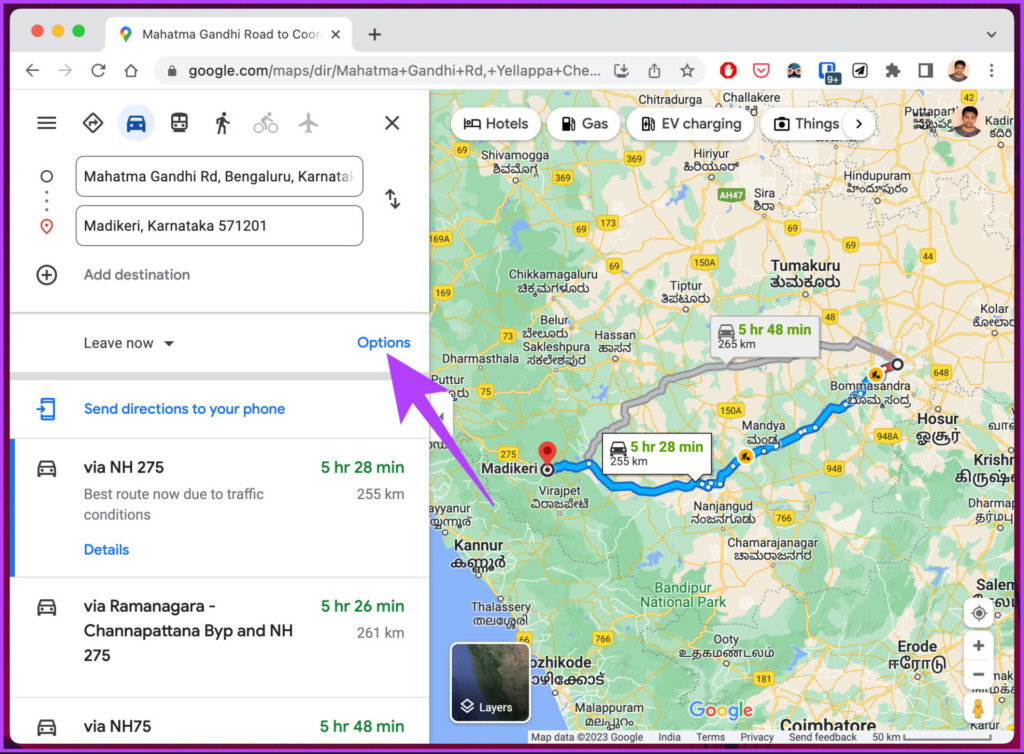Viewport: 1024px width, 754px height.
Task: Click the Madikeri destination pin
Action: point(547,453)
